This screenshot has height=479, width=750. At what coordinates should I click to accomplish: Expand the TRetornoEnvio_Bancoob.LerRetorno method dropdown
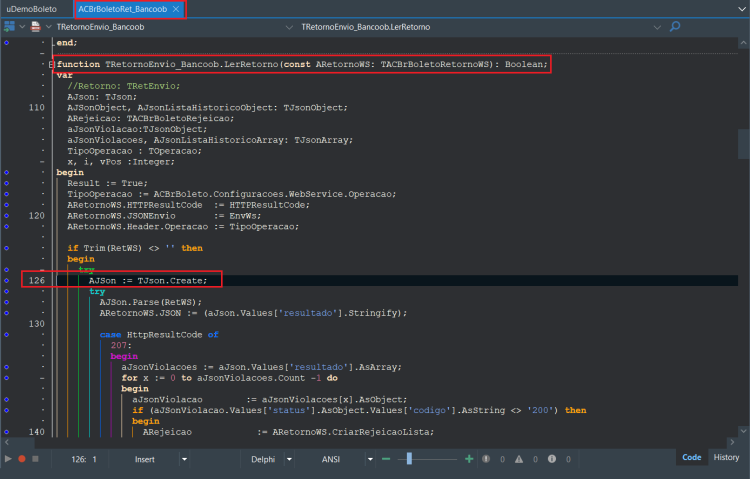657,27
